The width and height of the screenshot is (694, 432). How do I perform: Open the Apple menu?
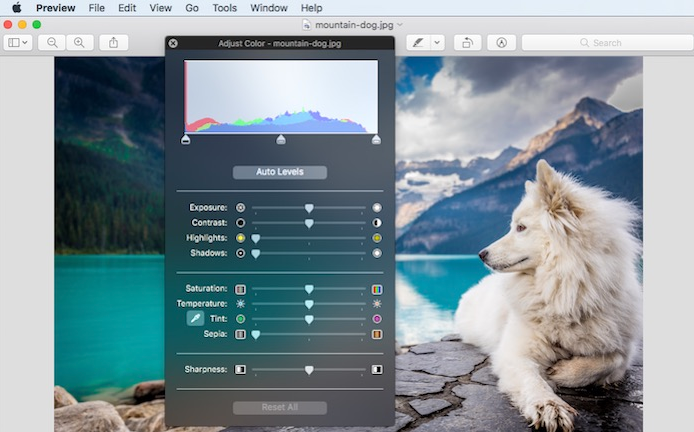16,8
